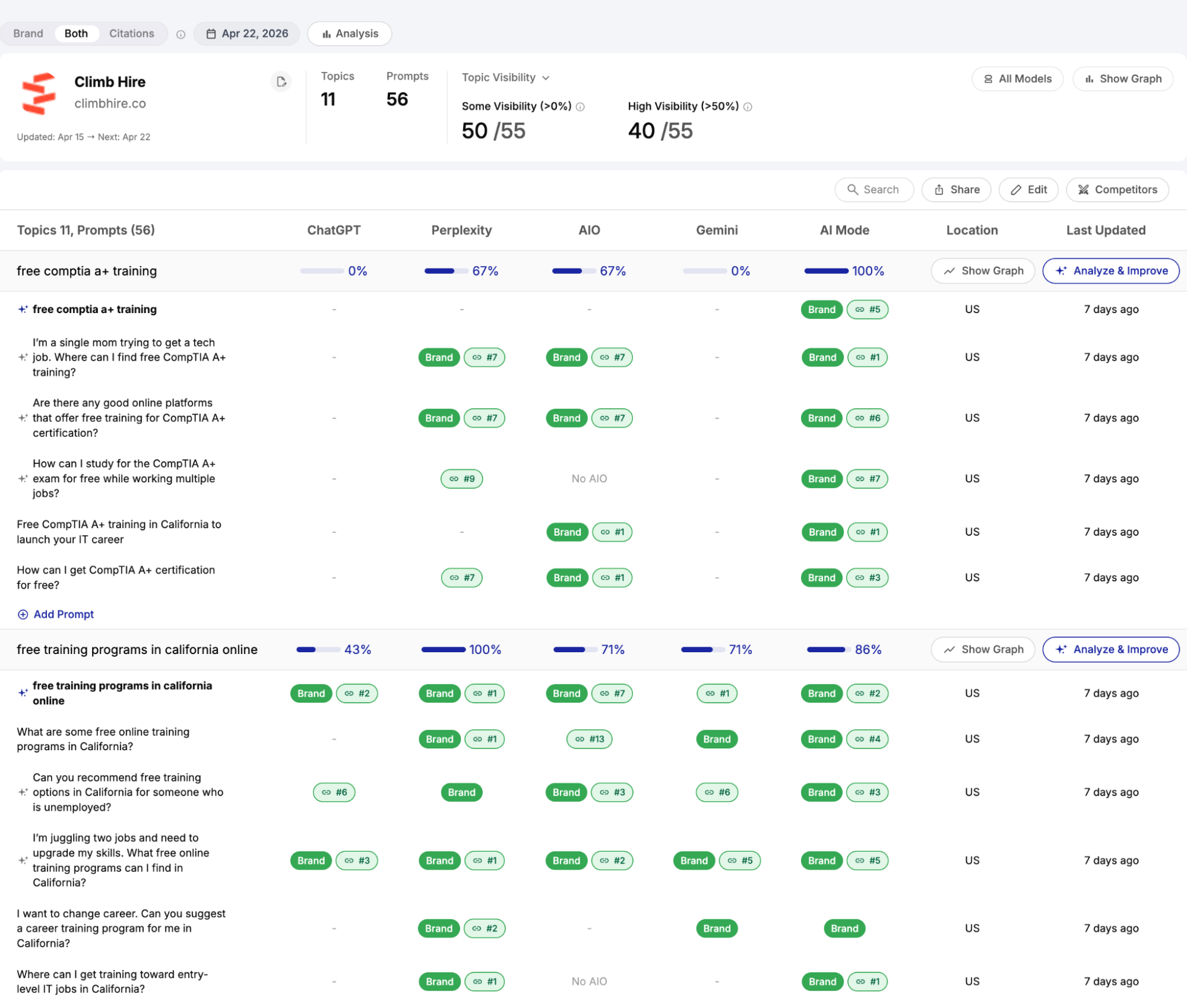
Task: Click sparkle icon beside bold 'free training programs in california online'
Action: click(x=23, y=693)
